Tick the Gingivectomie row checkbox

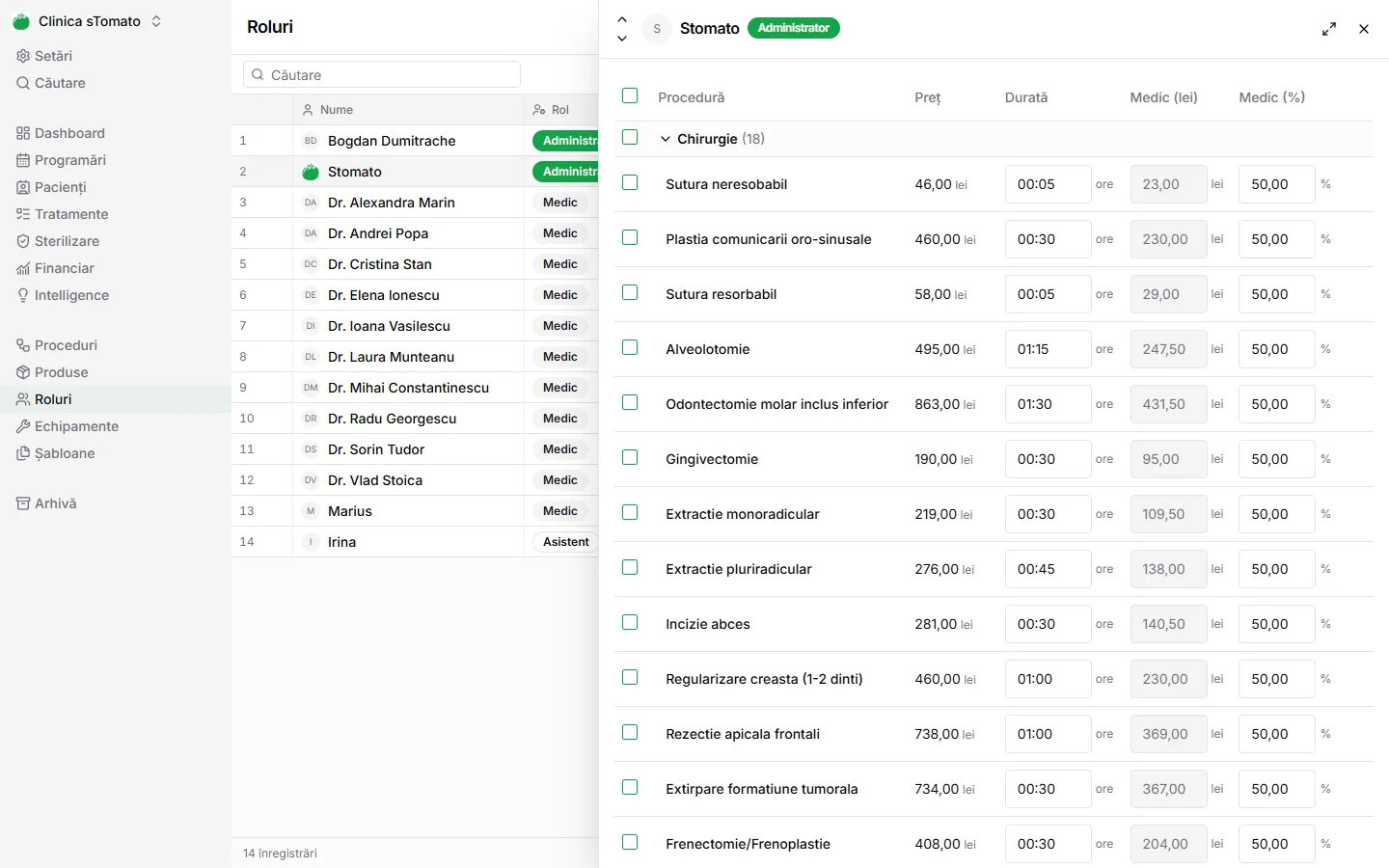click(630, 457)
